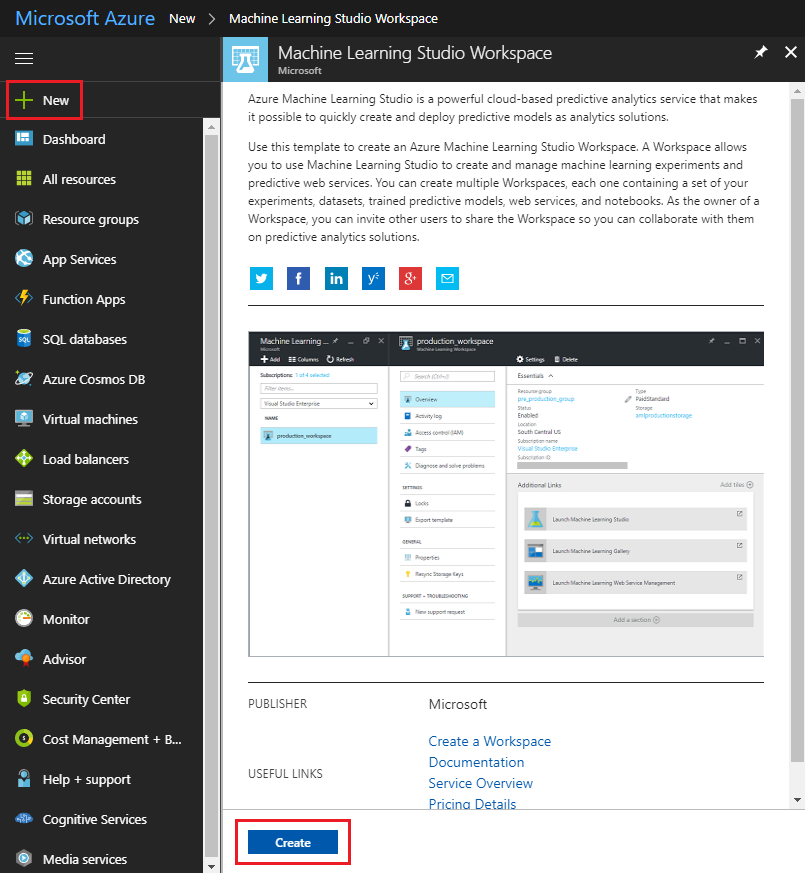
Task: Open Security Center
Action: (86, 699)
